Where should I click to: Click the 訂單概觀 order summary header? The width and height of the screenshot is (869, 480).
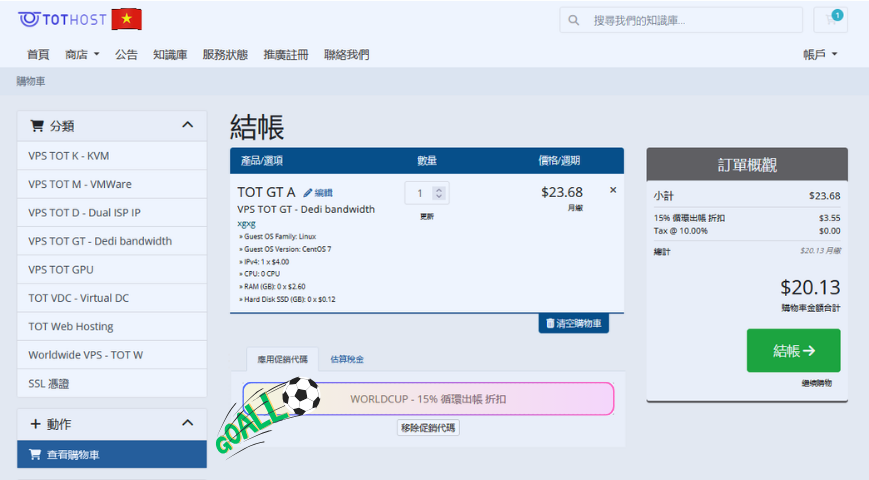(x=747, y=165)
